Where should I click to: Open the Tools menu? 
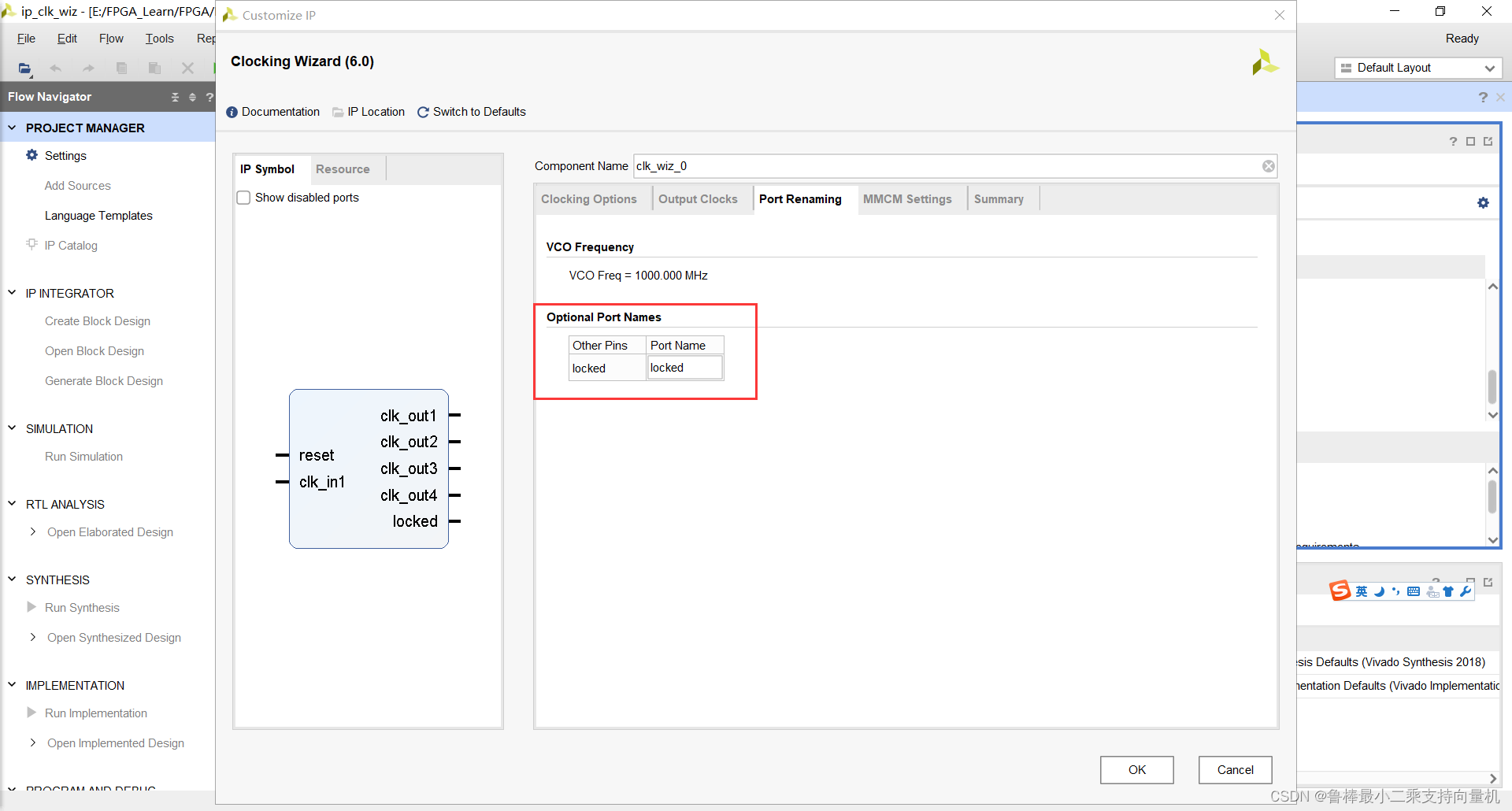click(159, 39)
